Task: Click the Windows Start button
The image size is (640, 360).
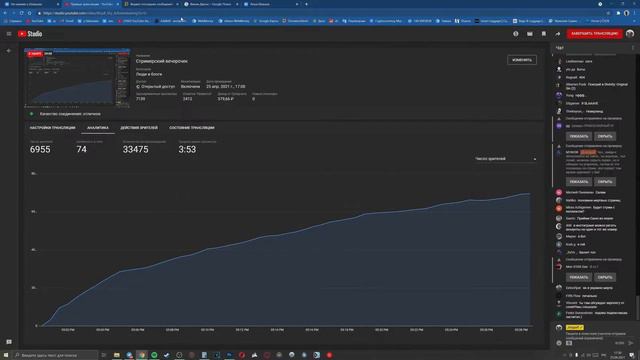Action: click(x=6, y=355)
